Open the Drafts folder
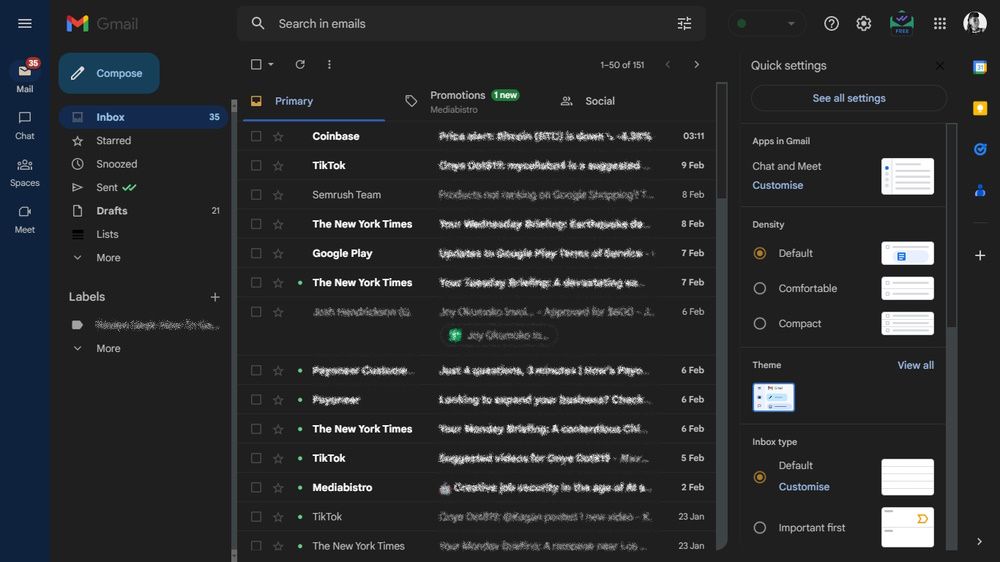Viewport: 1000px width, 562px height. (x=143, y=211)
